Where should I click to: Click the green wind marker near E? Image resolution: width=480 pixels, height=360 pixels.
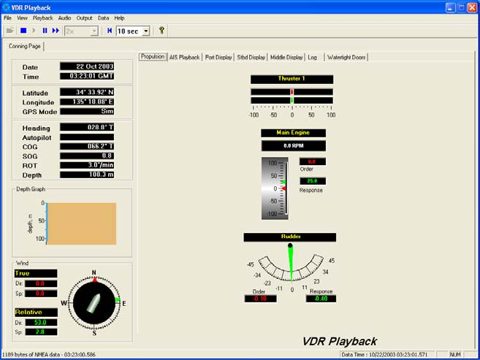(117, 300)
